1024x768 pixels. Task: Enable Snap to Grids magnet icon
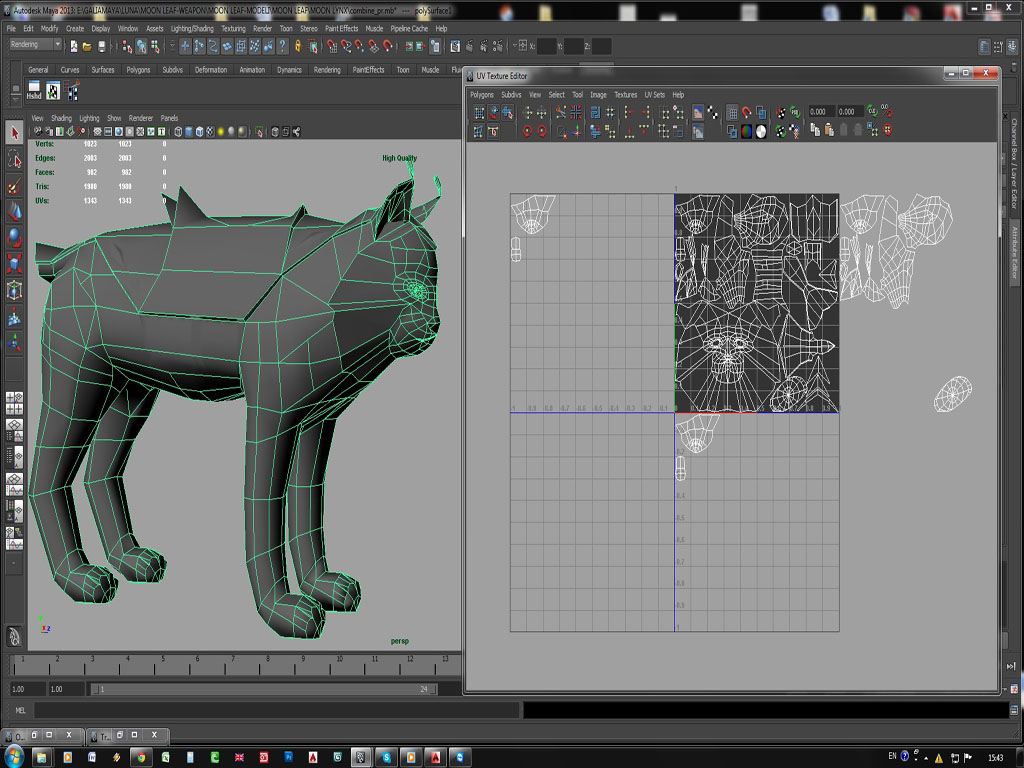pyautogui.click(x=332, y=46)
